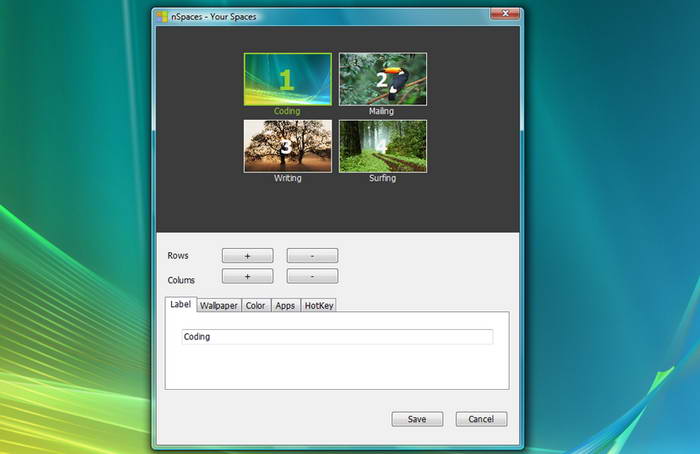The image size is (700, 454).
Task: Click the nSpaces - Your Spaces title
Action: 214,17
